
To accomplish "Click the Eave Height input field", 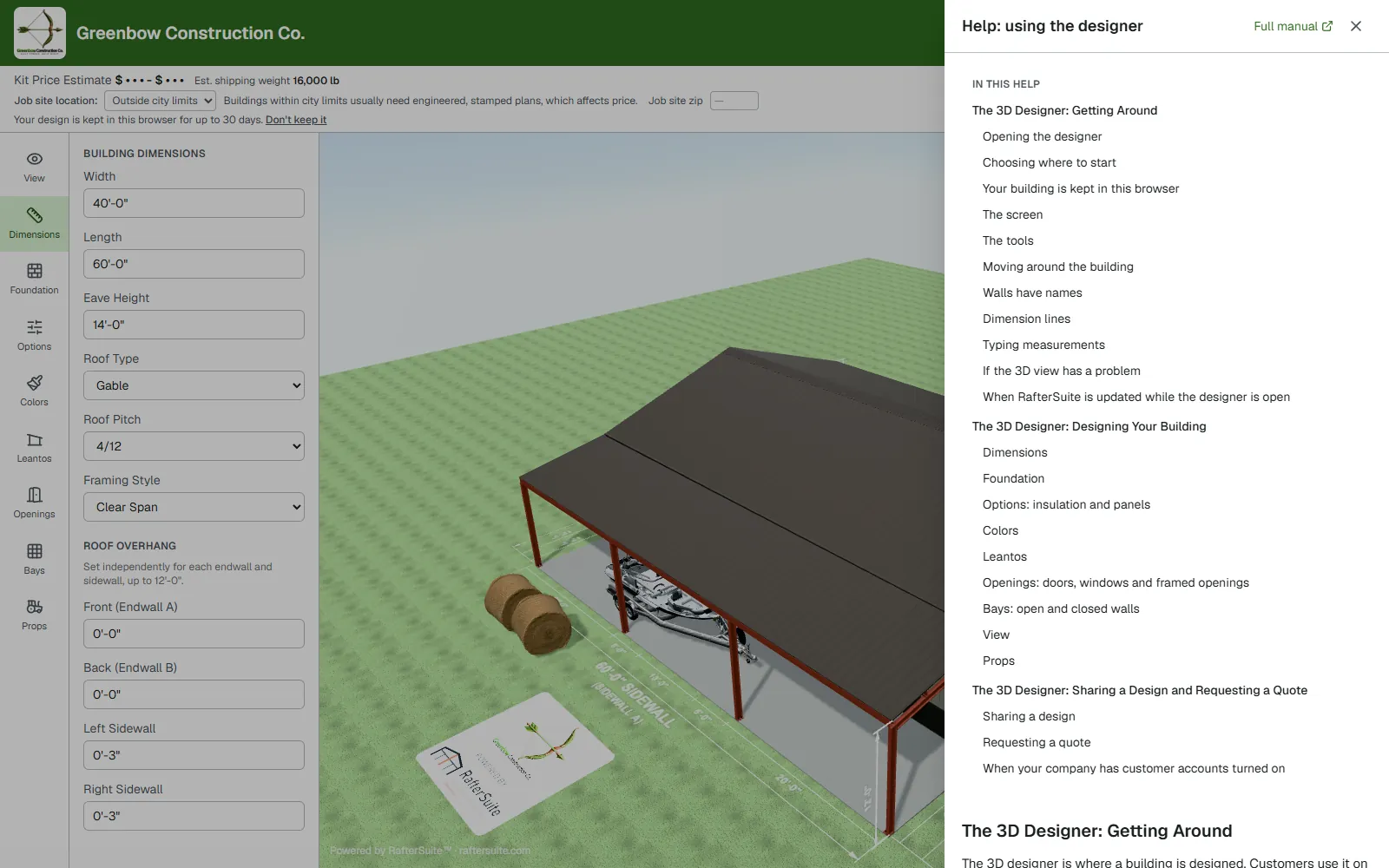I will click(194, 325).
